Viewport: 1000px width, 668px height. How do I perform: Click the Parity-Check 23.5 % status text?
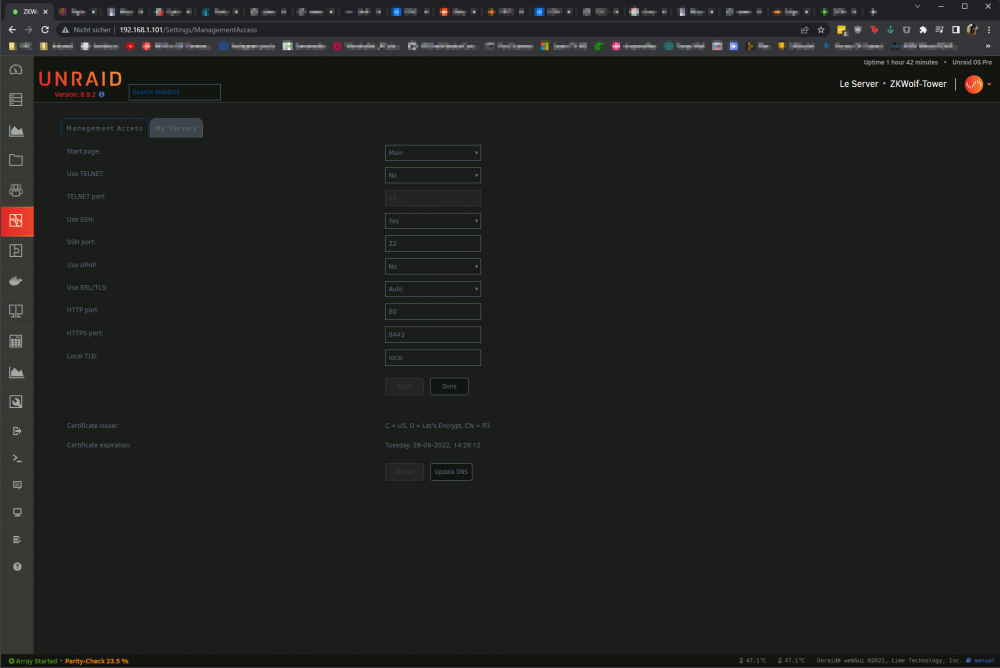(x=96, y=662)
